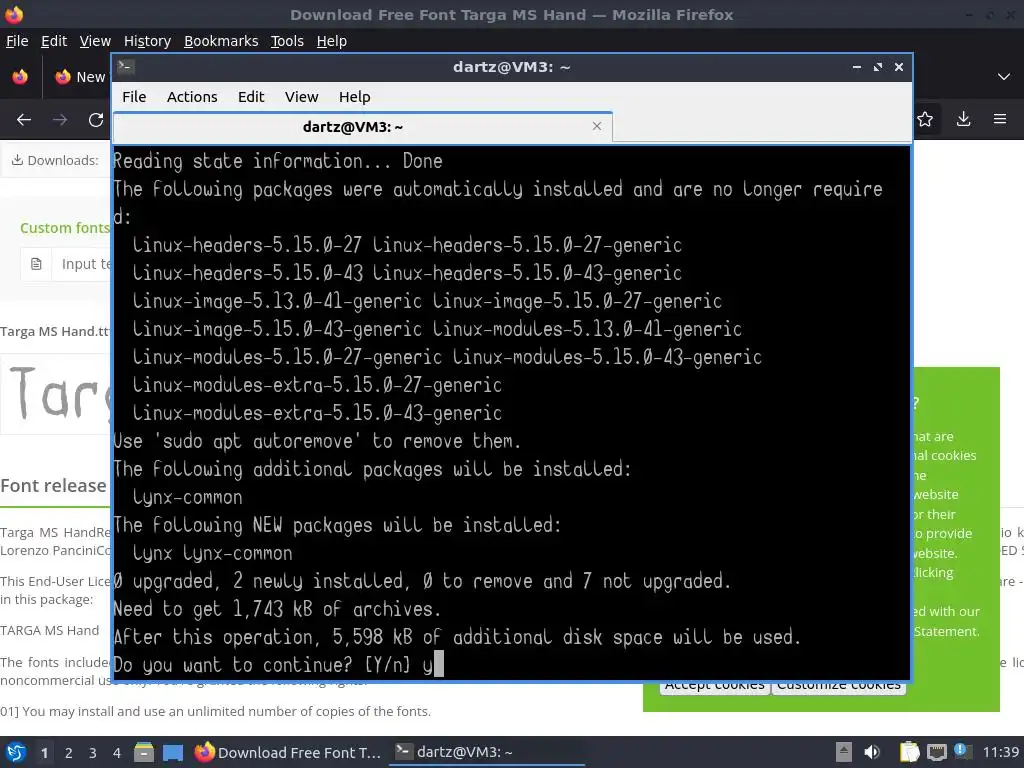Click the custom font Input text field

(82, 264)
